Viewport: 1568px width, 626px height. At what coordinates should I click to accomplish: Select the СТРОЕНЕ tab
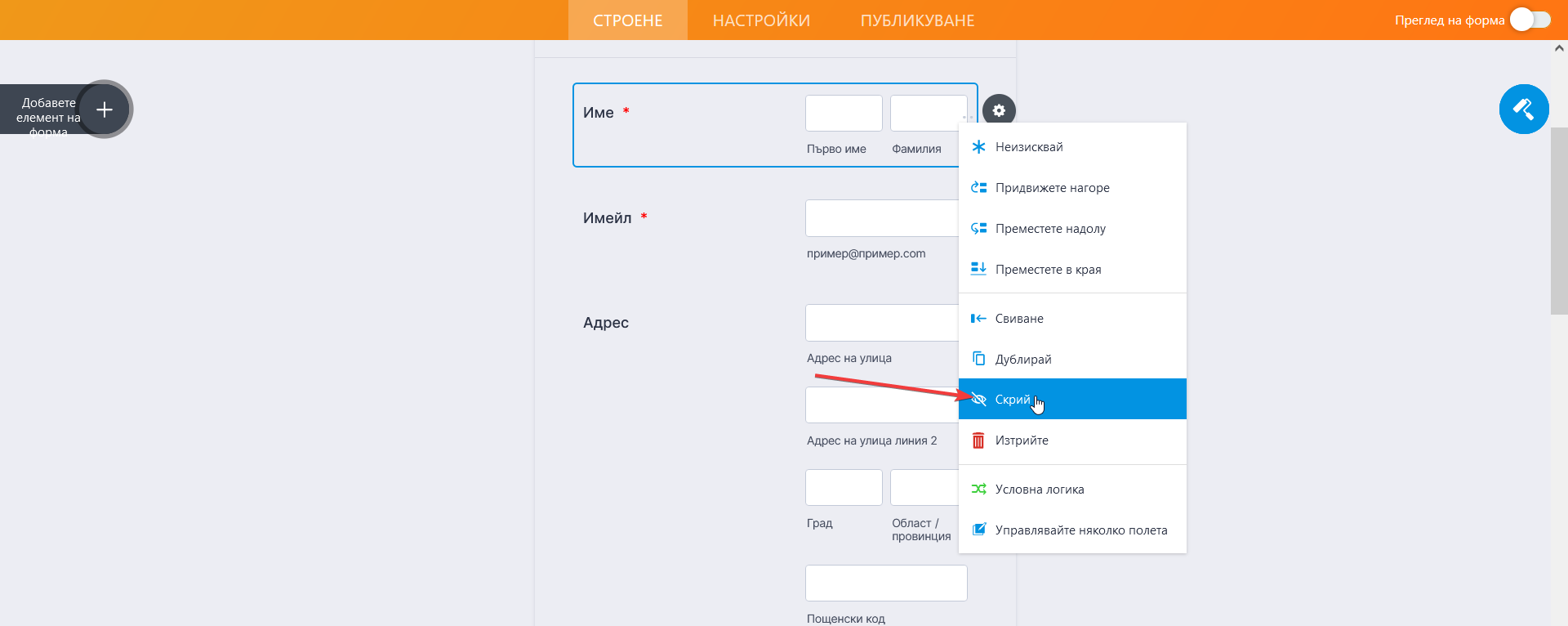click(627, 20)
